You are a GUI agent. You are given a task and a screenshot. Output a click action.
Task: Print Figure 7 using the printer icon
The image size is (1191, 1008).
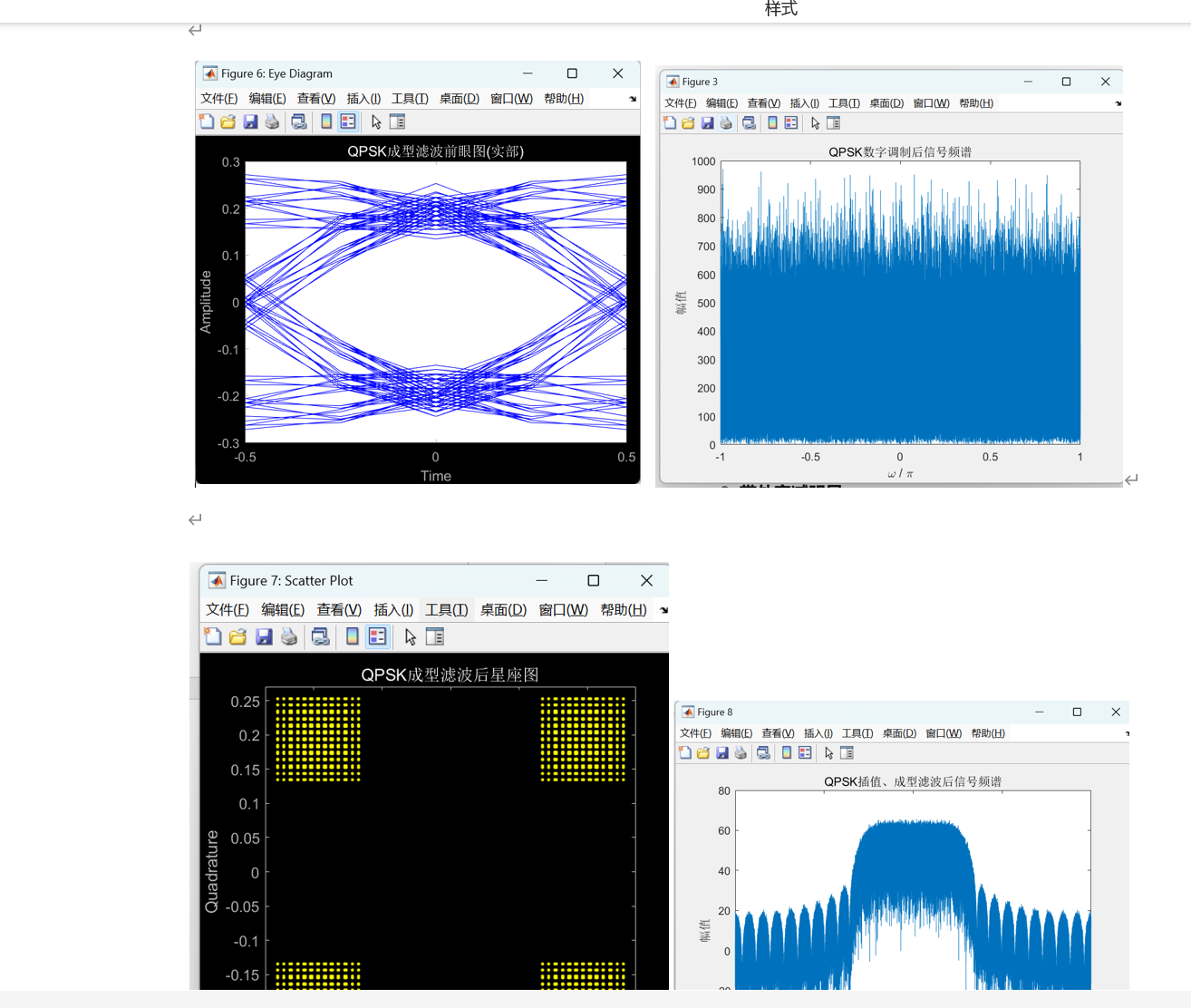tap(289, 636)
